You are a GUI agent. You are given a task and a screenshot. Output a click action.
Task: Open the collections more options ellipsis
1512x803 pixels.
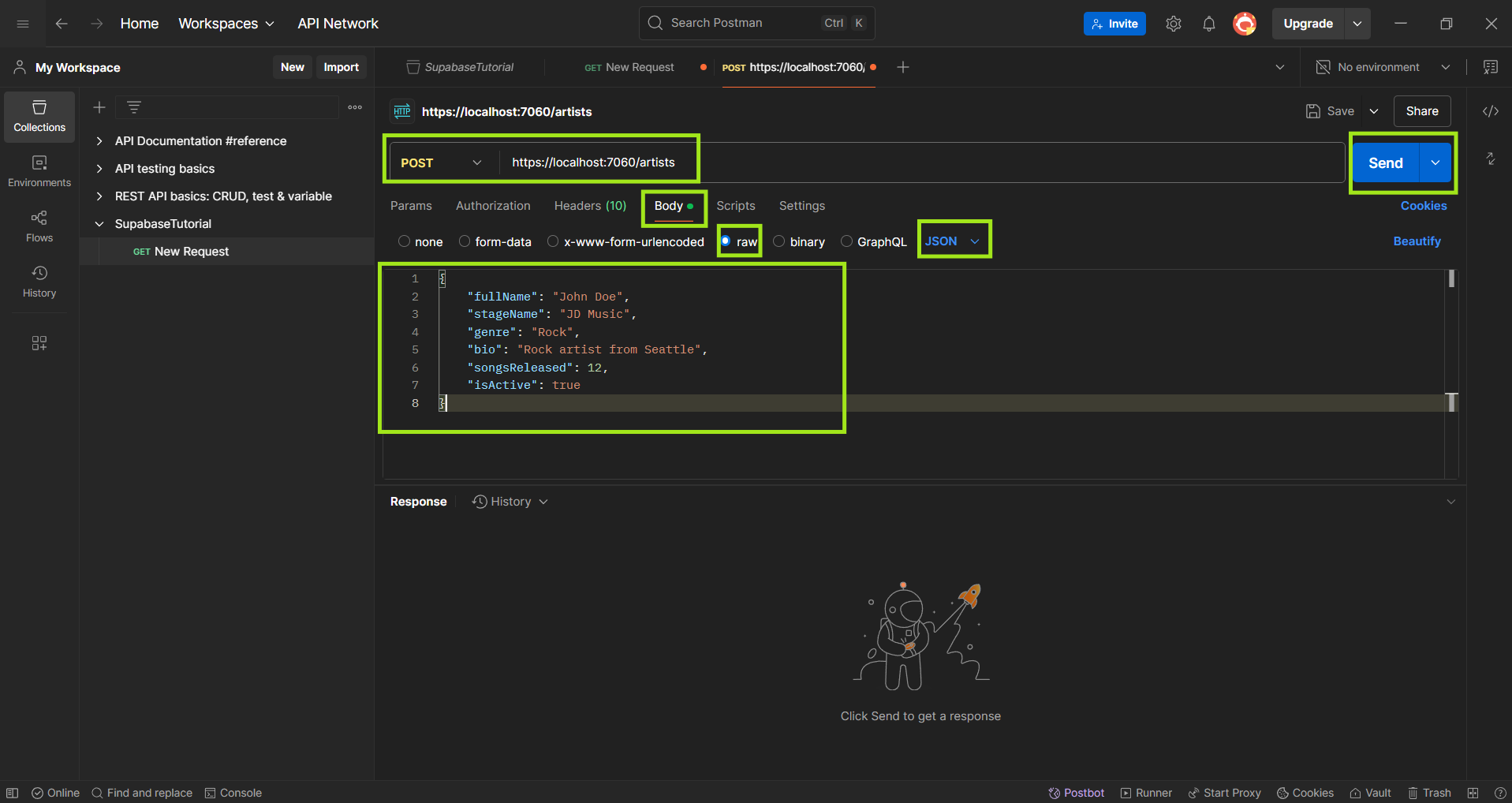[x=355, y=107]
